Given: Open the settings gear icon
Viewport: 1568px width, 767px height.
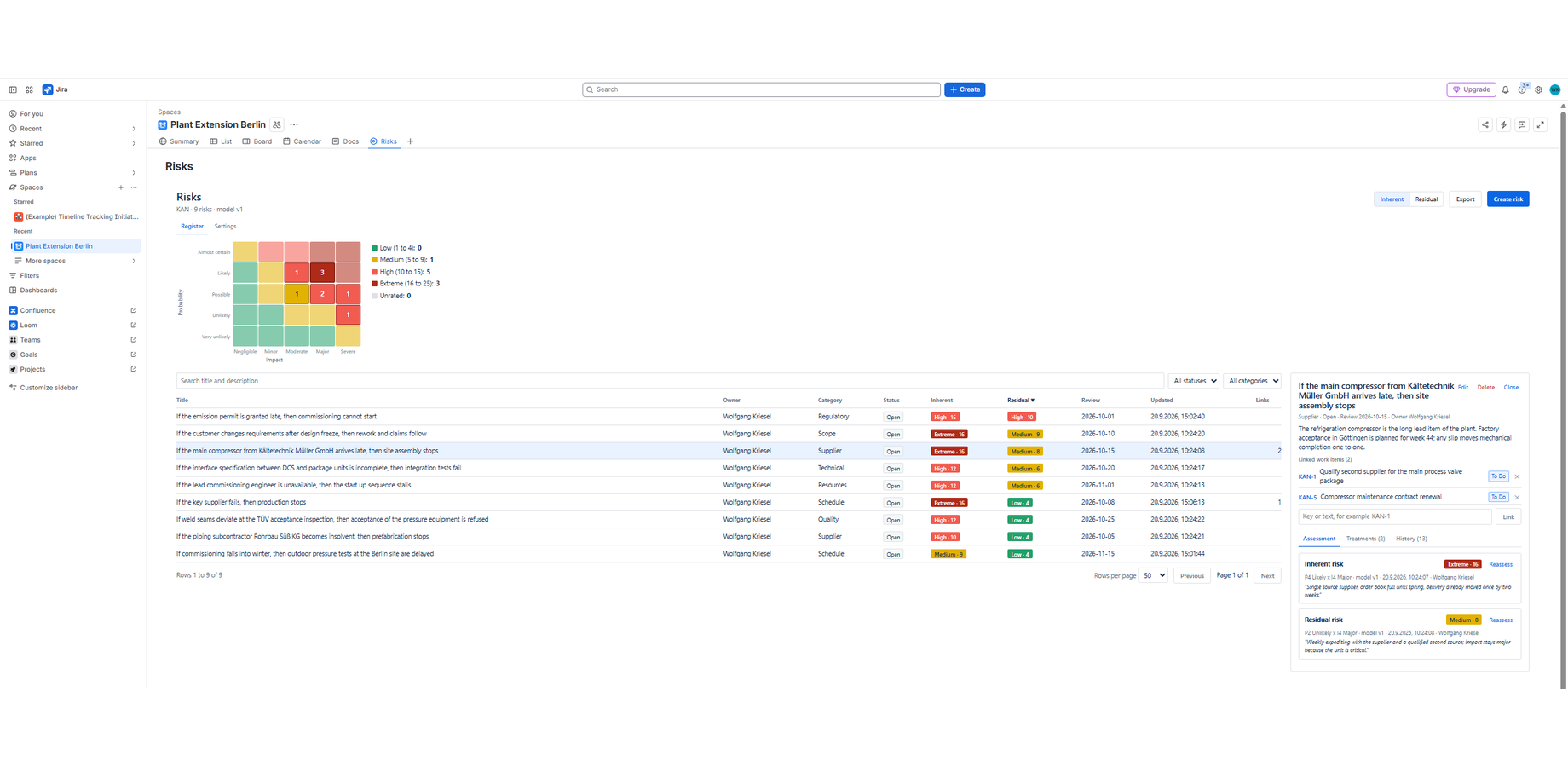Looking at the screenshot, I should pyautogui.click(x=1539, y=89).
